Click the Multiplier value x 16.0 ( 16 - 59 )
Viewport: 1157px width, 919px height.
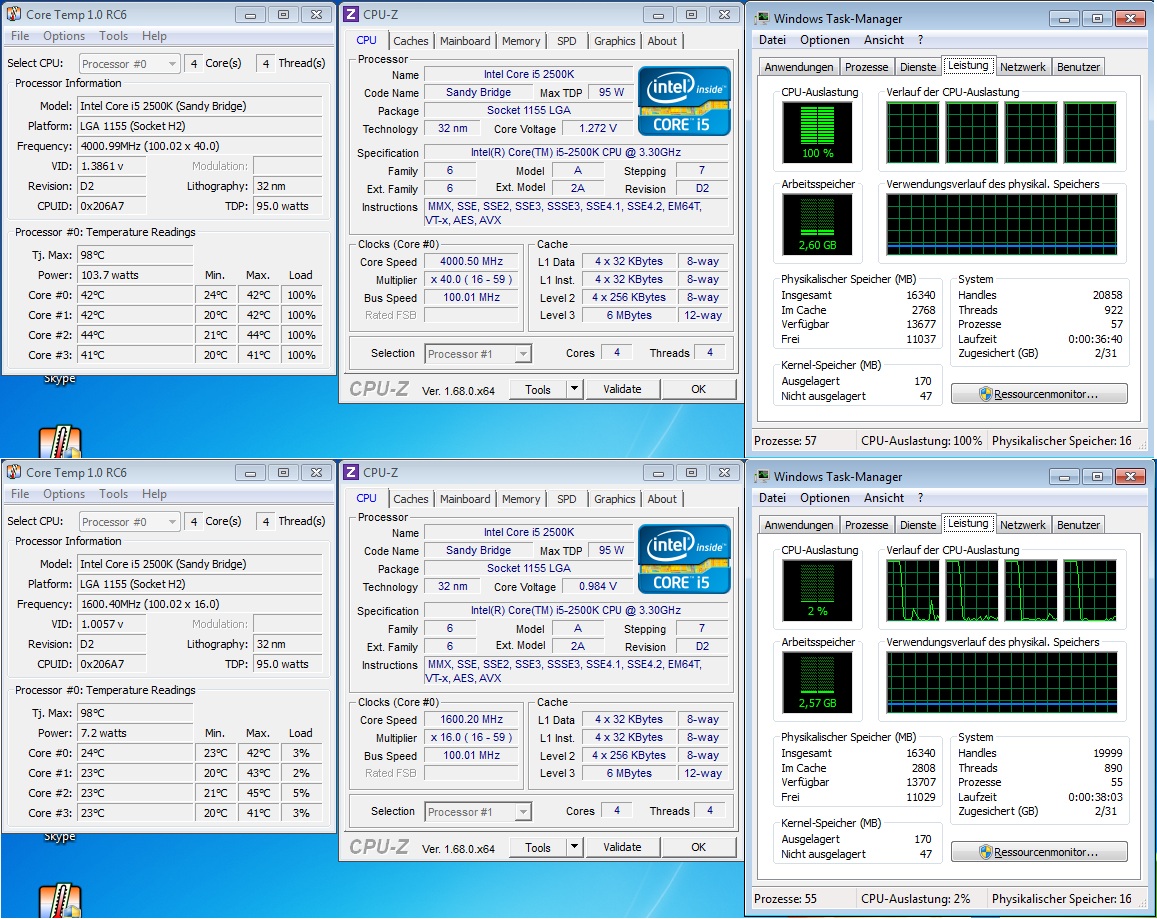point(472,737)
